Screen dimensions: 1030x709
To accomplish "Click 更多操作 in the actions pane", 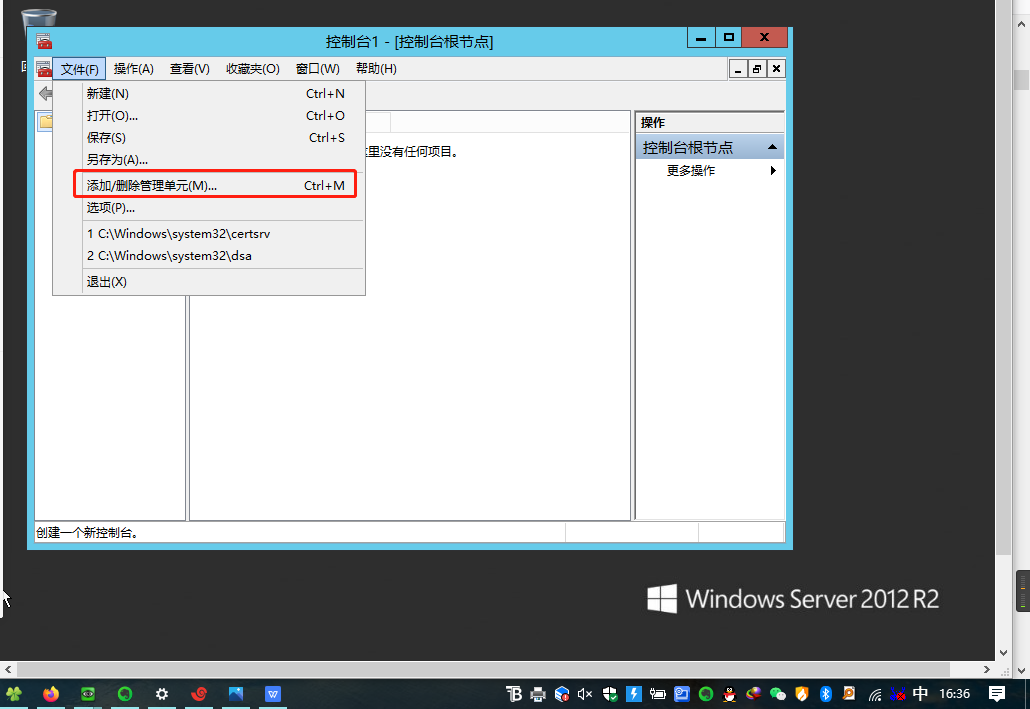I will 690,171.
